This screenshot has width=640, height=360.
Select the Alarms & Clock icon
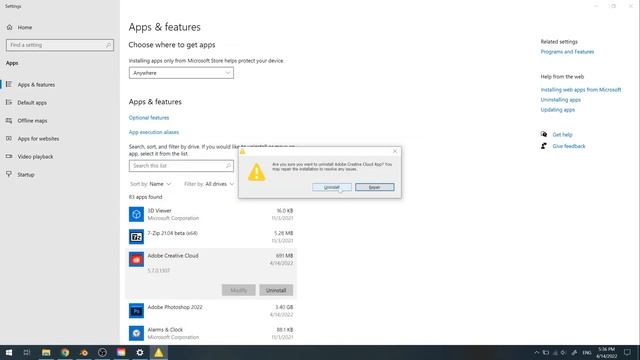136,333
